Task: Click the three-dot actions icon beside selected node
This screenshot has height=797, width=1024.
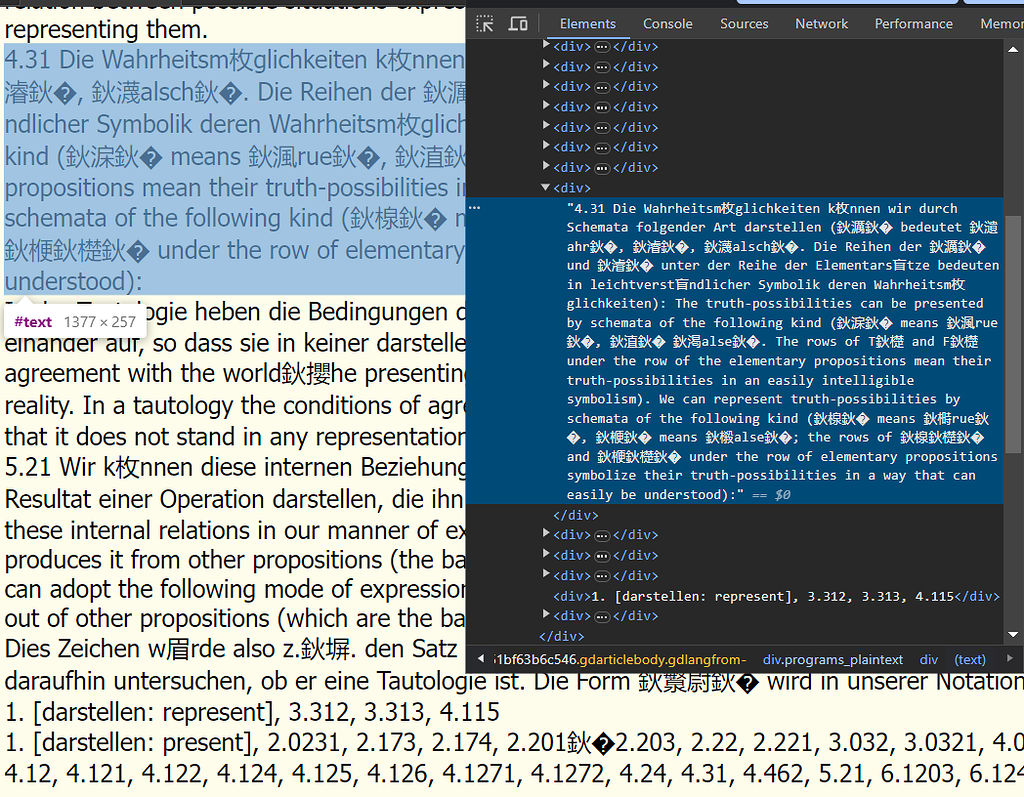Action: coord(475,208)
